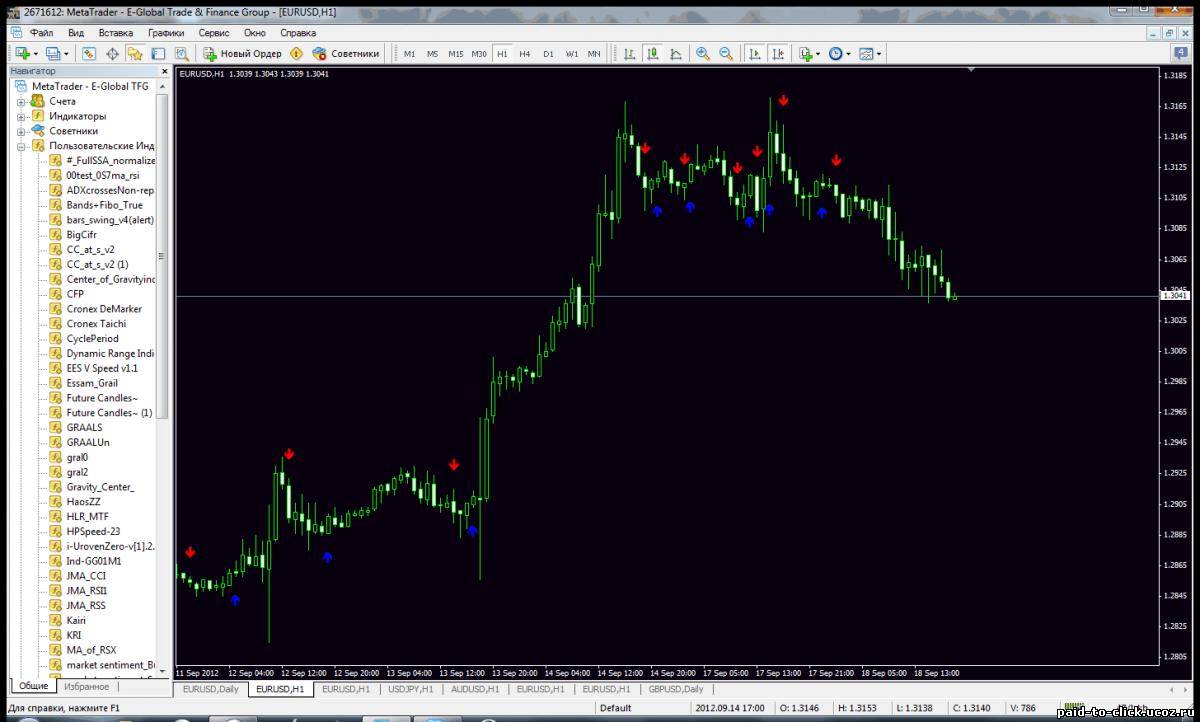Open the periods dropdown arrow
Viewport: 1200px width, 722px height.
click(849, 53)
